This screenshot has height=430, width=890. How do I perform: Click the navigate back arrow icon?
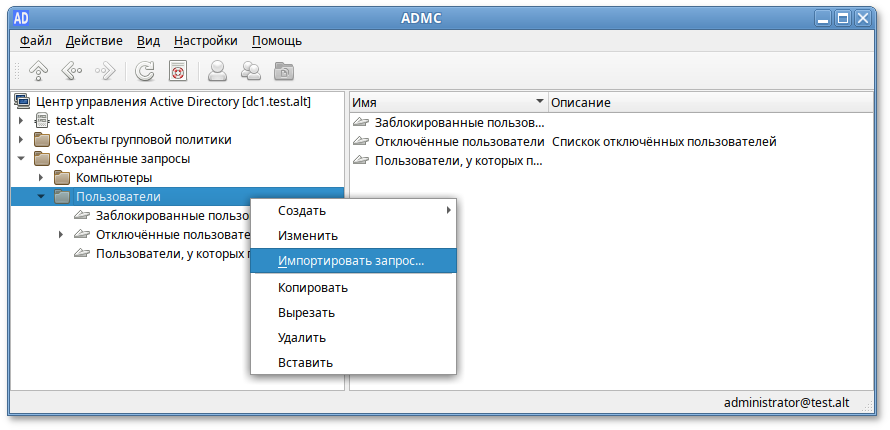pyautogui.click(x=72, y=70)
